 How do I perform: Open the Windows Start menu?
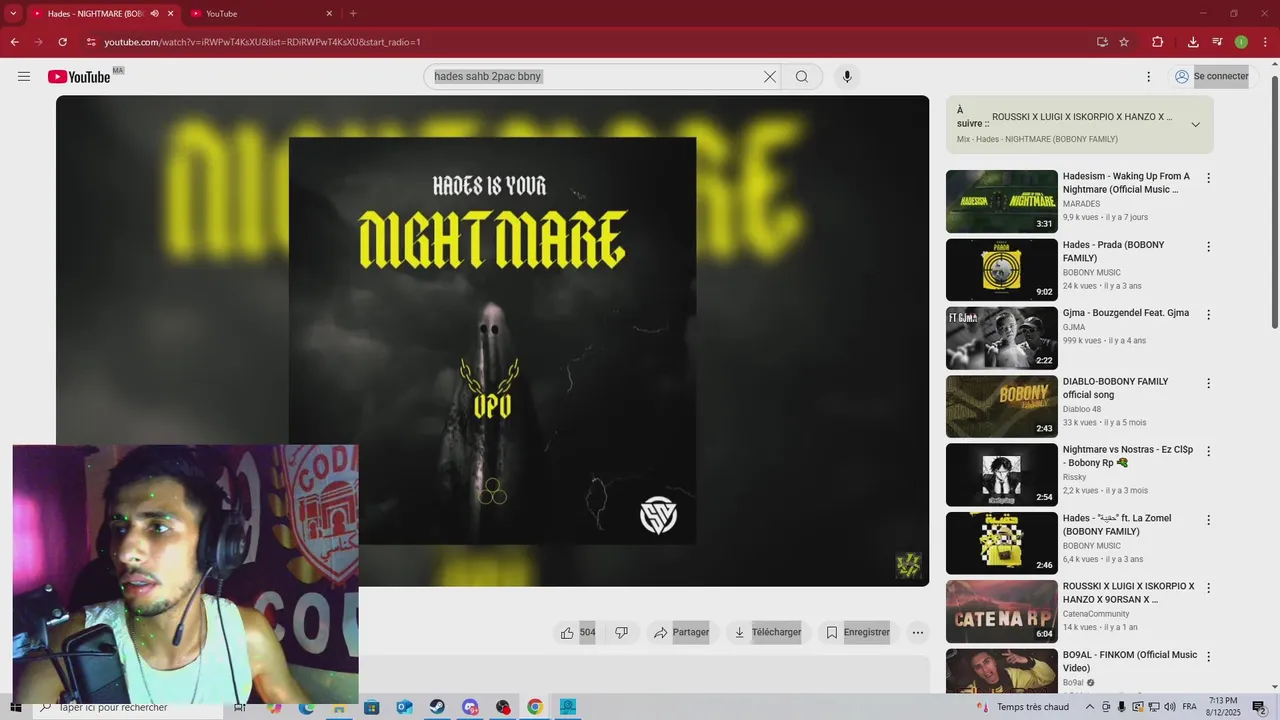point(16,707)
